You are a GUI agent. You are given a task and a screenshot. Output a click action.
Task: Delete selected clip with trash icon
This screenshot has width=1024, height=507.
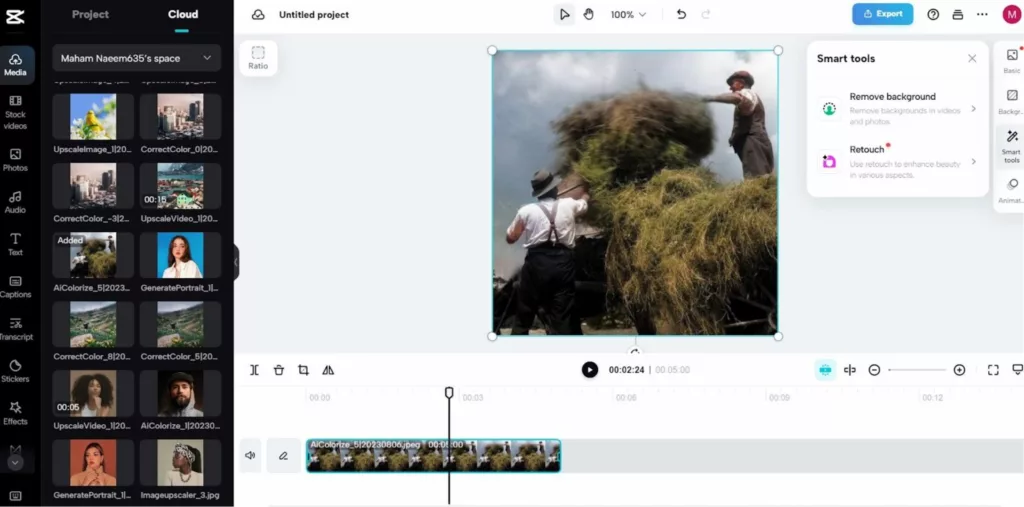(279, 370)
